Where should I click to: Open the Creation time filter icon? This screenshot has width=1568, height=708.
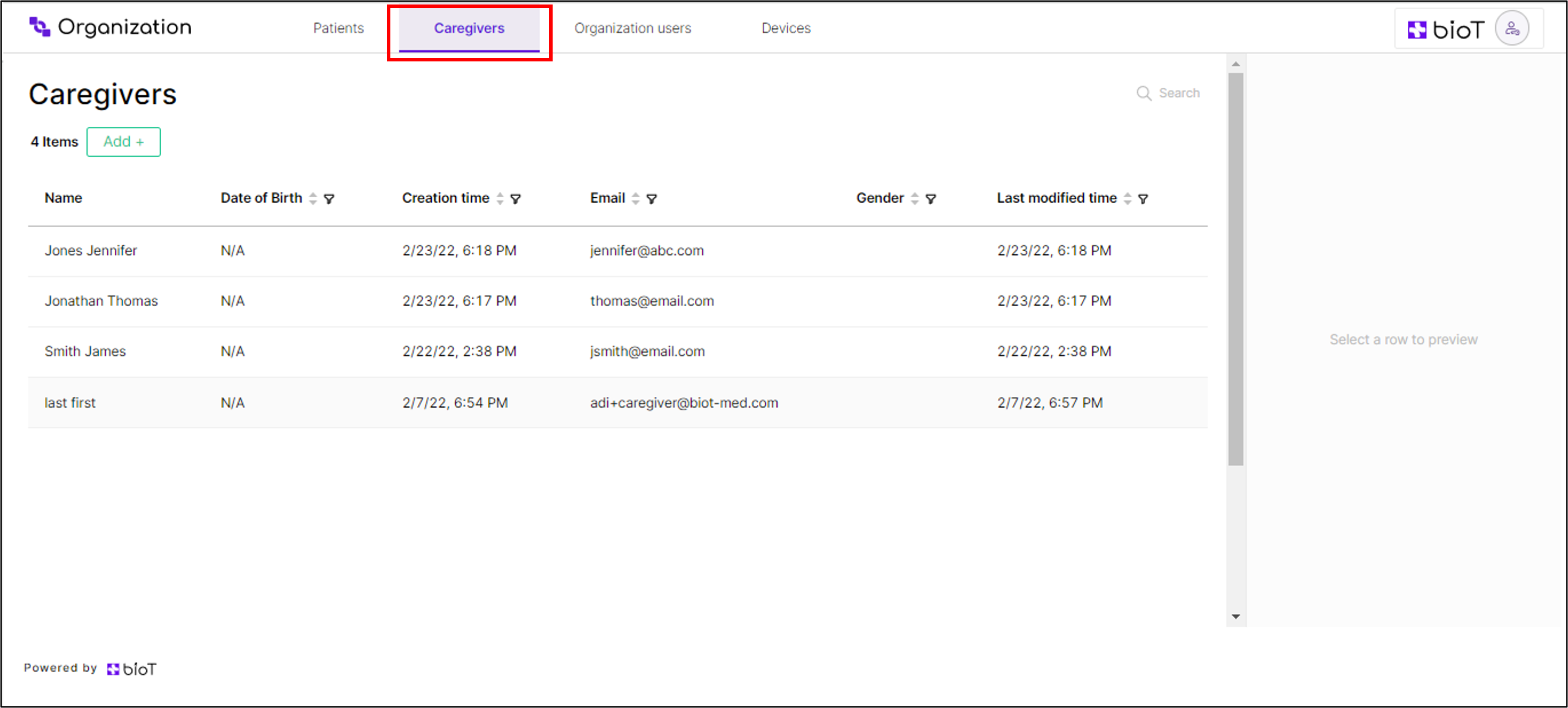click(x=516, y=199)
